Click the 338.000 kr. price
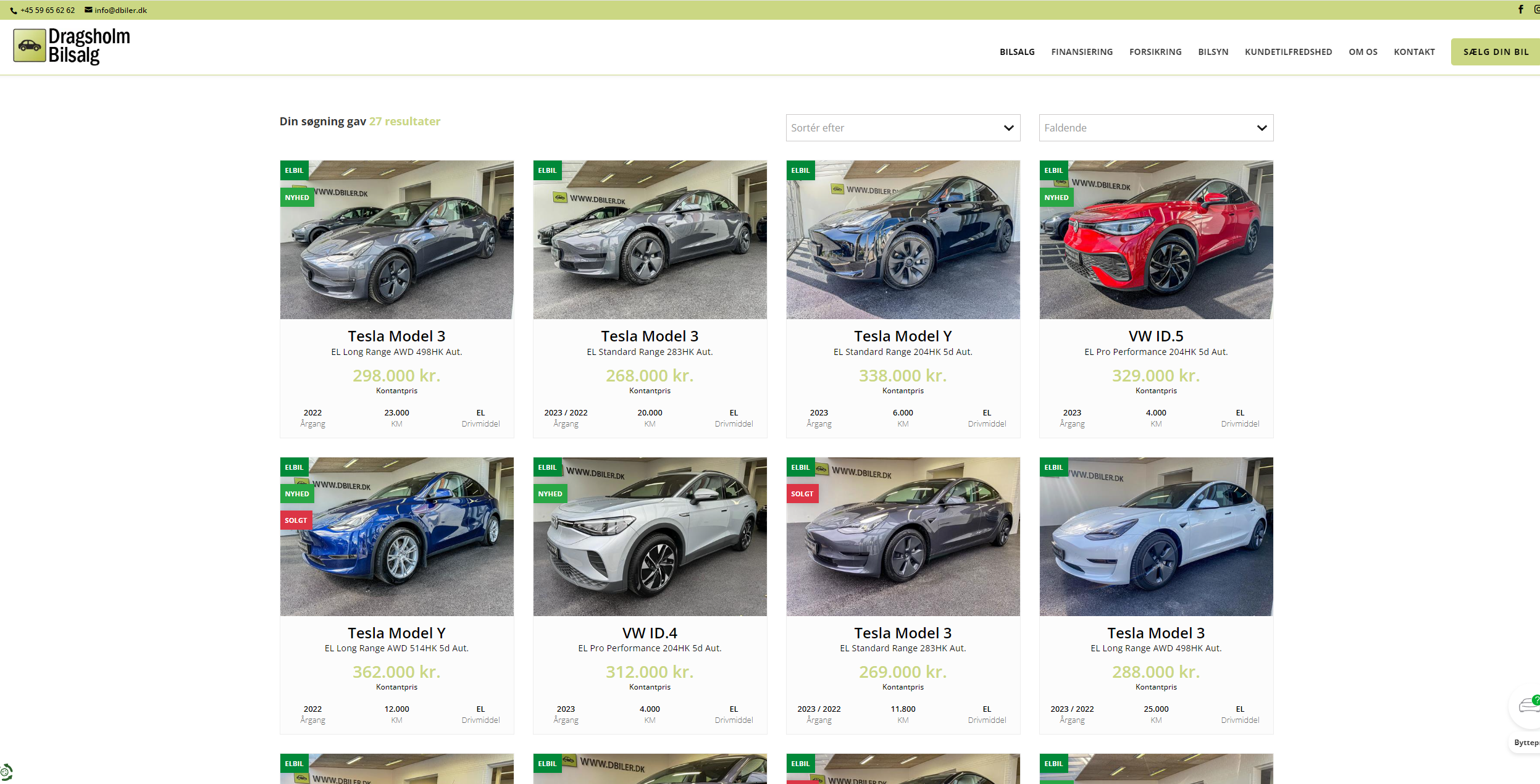The height and width of the screenshot is (784, 1540). [x=903, y=375]
